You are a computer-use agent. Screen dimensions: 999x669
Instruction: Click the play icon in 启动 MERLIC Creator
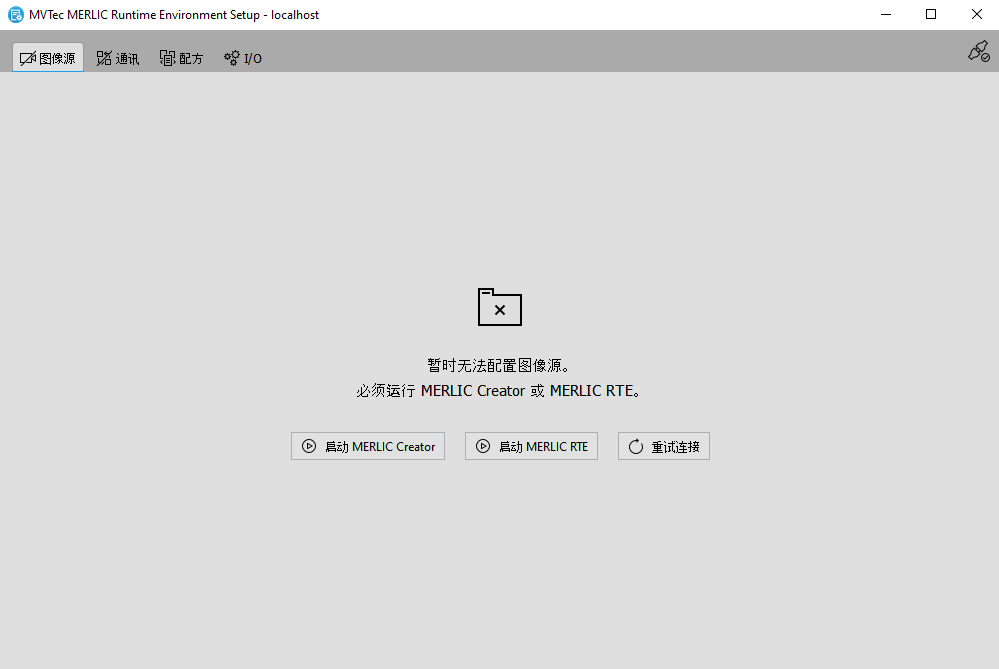click(309, 447)
